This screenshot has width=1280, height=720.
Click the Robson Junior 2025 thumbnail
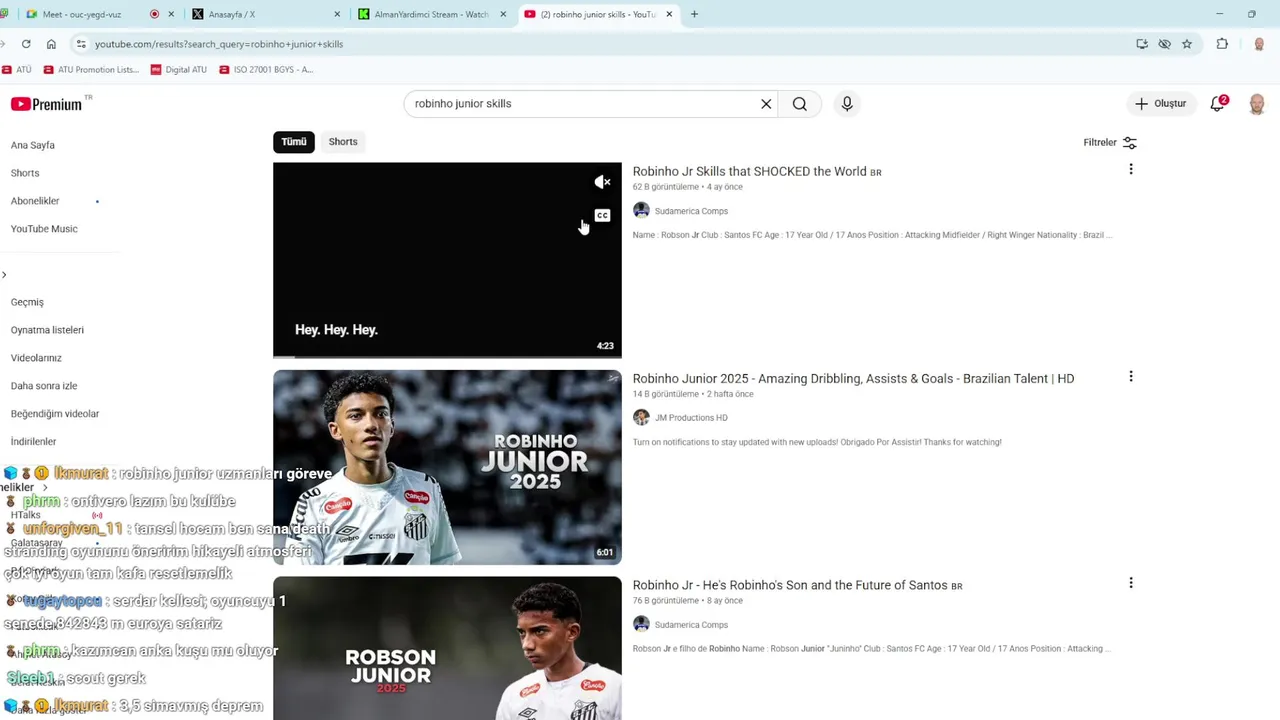[447, 648]
